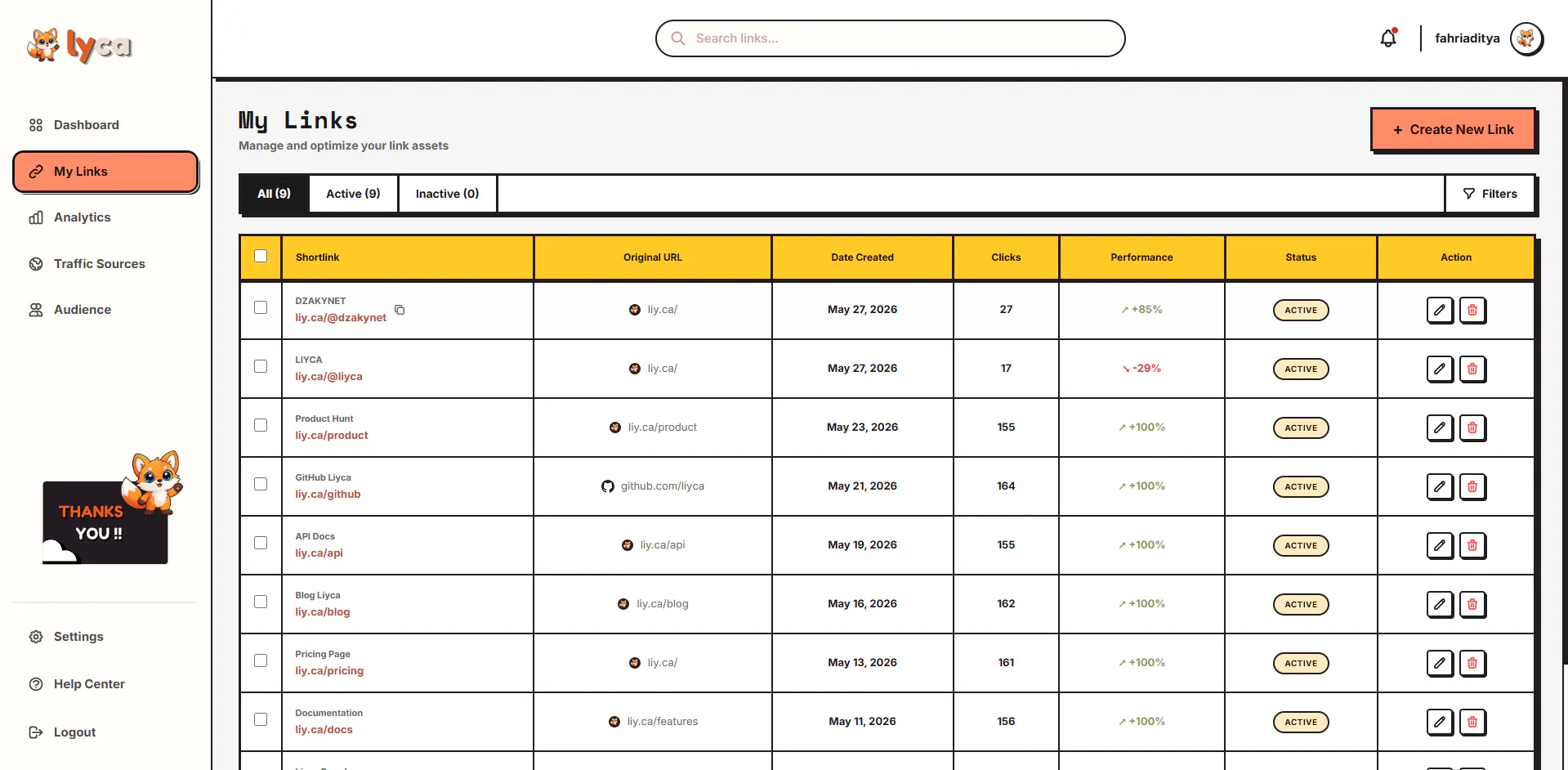Open liy.ca/product shortlink

(332, 436)
